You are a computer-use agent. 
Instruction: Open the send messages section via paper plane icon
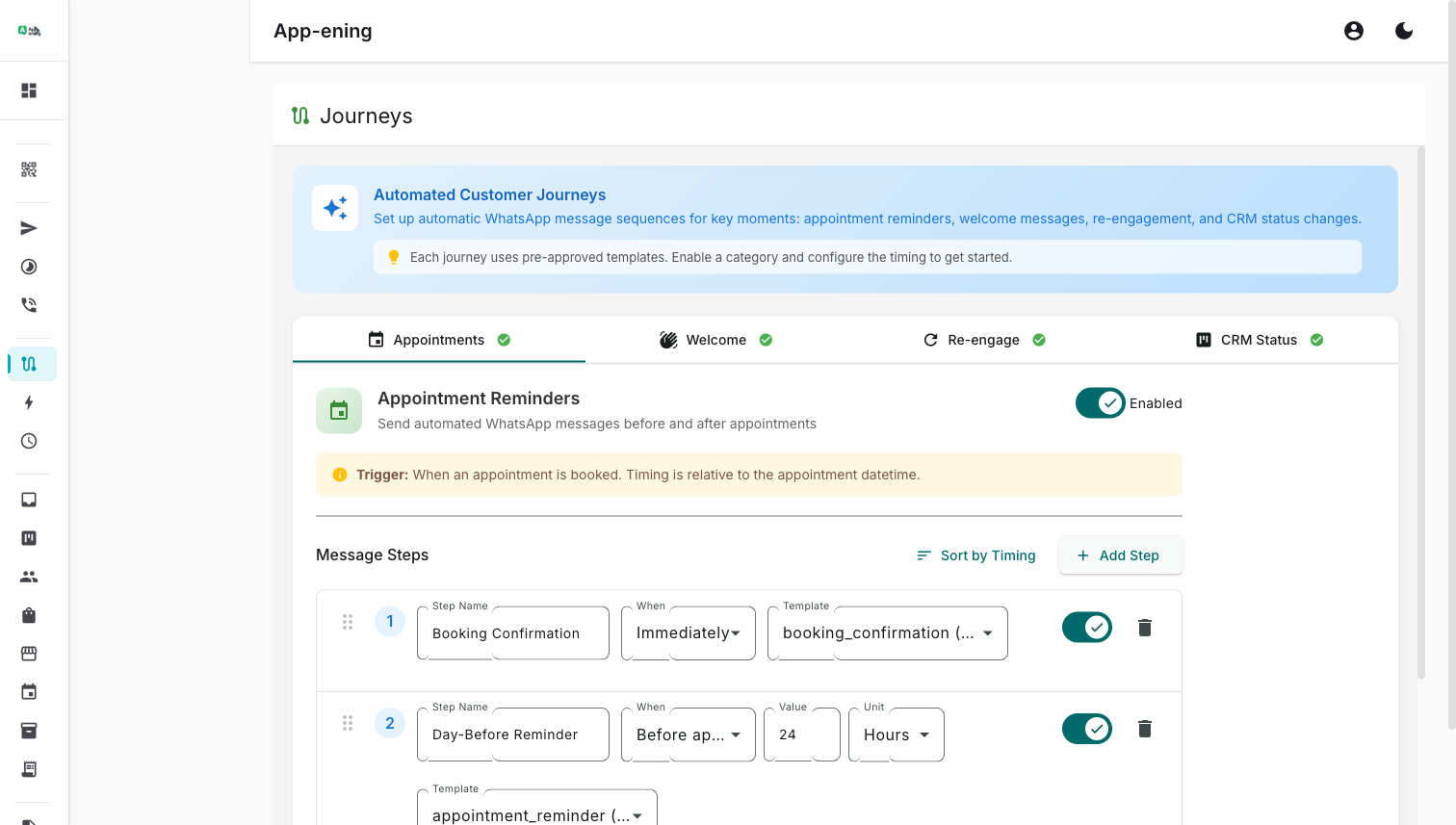tap(29, 228)
